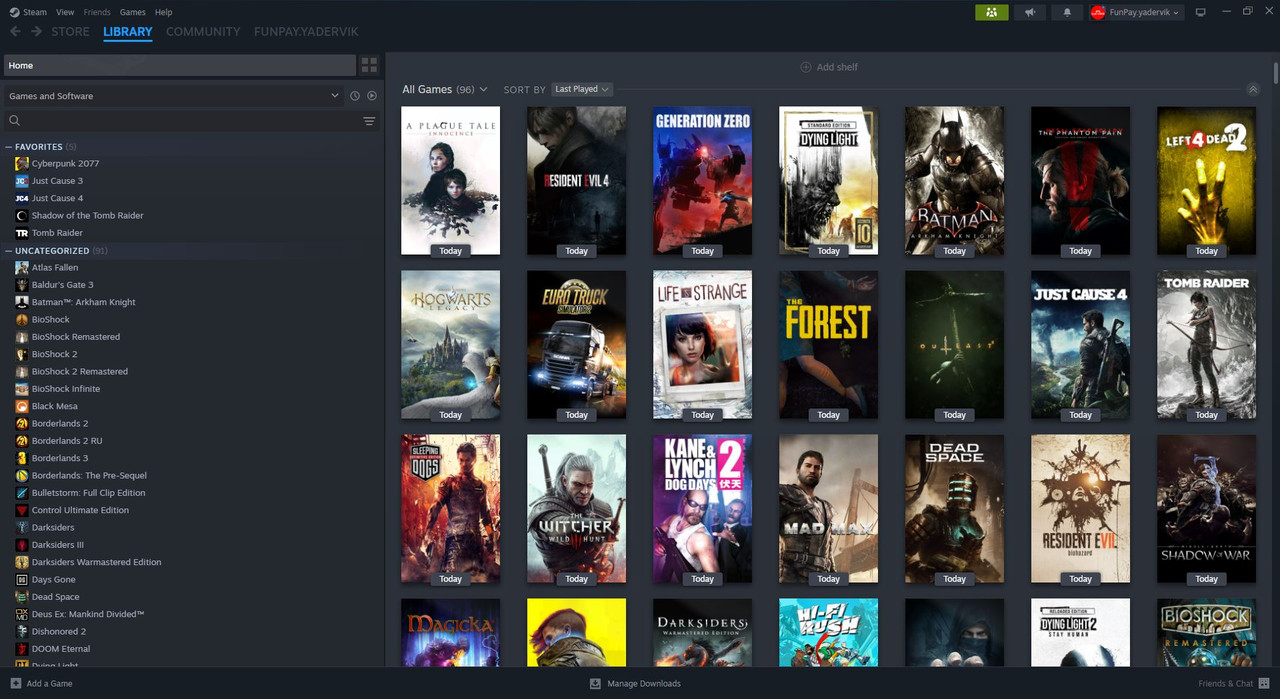
Task: Select Days Gone in sidebar
Action: click(53, 579)
